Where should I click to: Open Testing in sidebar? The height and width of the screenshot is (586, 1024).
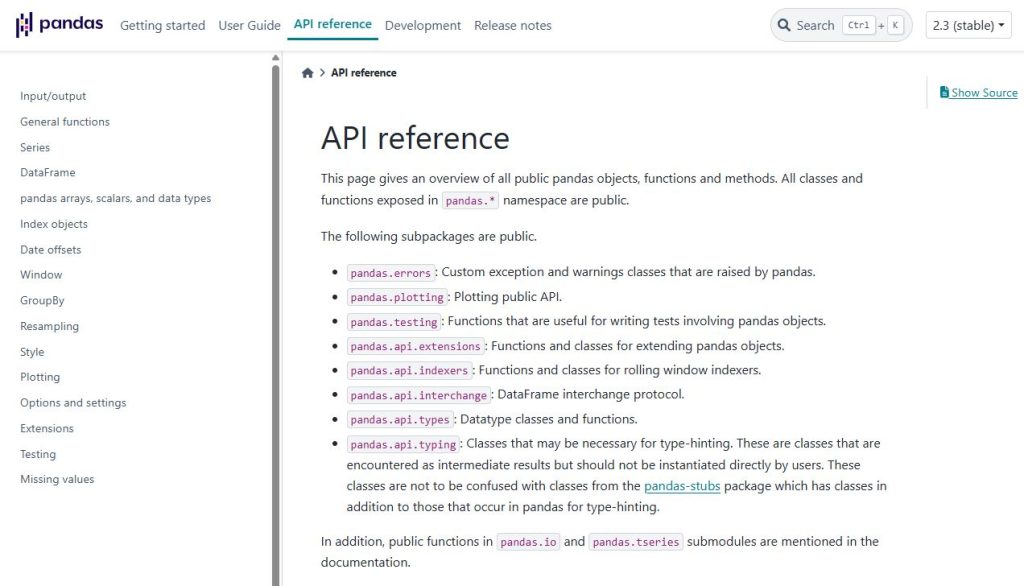point(38,454)
